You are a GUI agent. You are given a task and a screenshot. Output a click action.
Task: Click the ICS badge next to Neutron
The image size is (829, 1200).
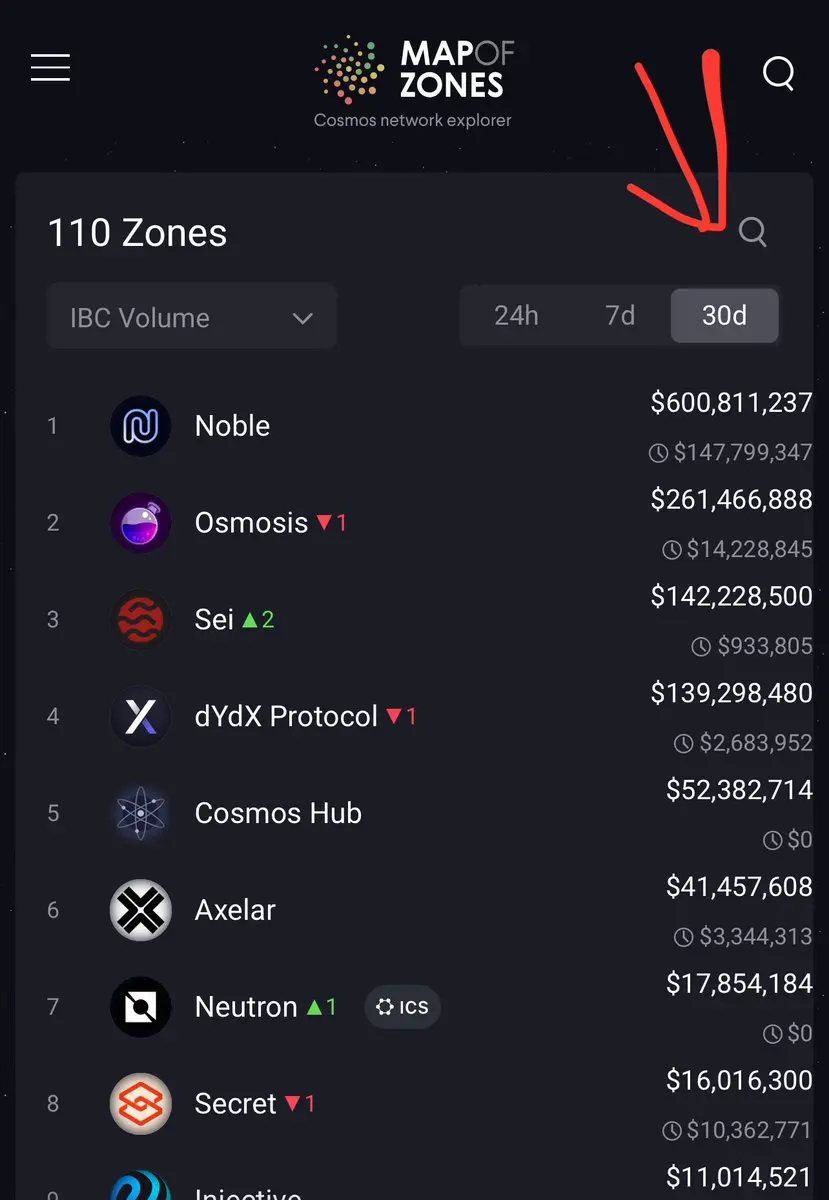402,1007
